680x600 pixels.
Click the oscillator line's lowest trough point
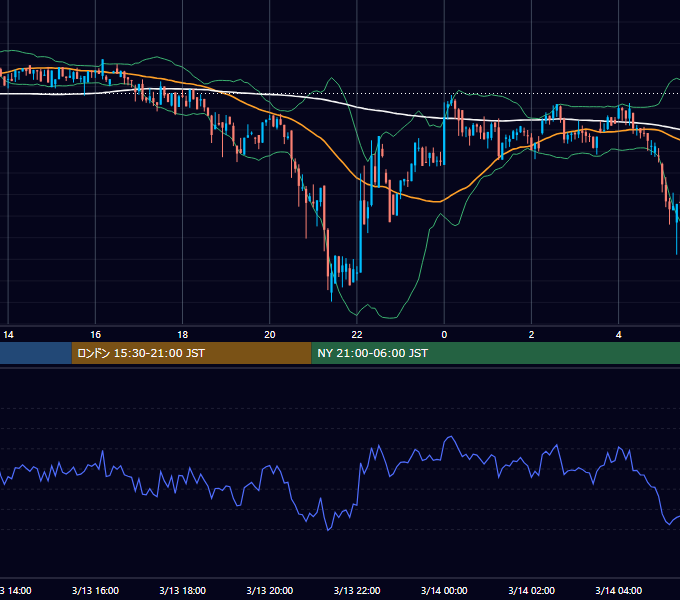pyautogui.click(x=328, y=530)
